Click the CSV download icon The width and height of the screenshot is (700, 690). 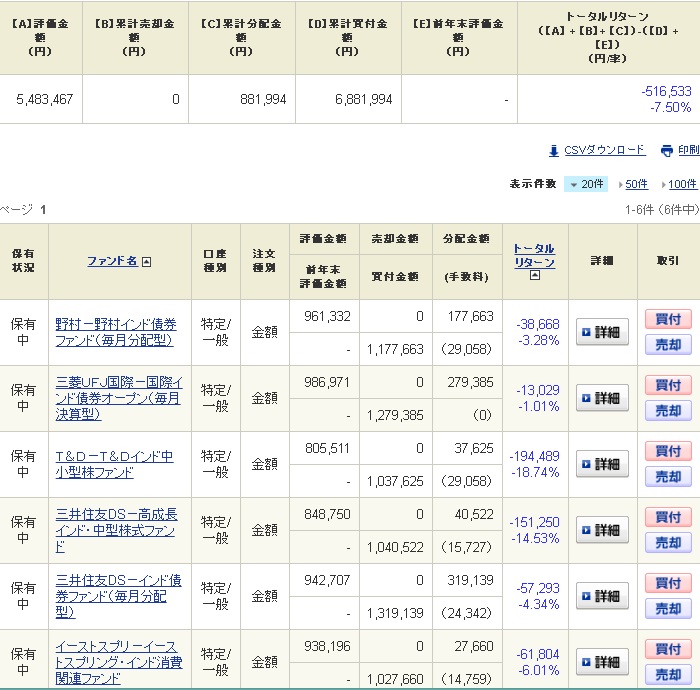(x=553, y=151)
